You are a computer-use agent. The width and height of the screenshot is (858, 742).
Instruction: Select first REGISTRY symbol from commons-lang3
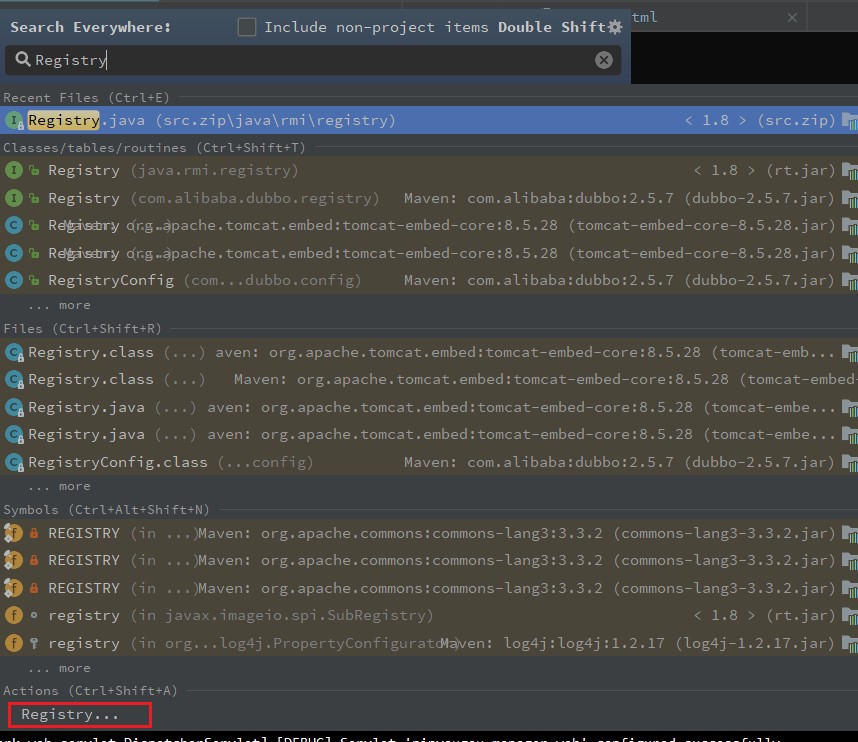[429, 533]
